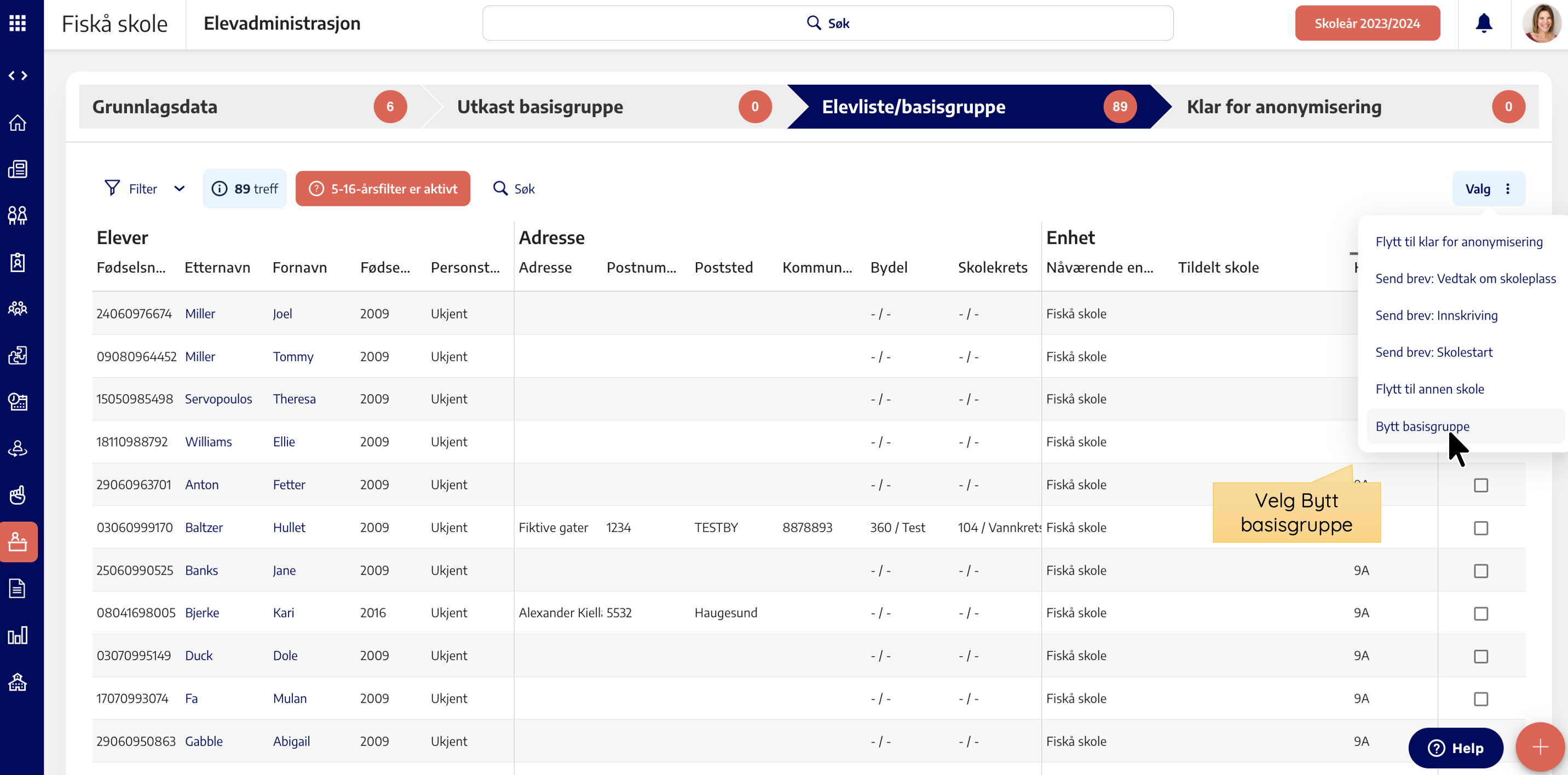Choose Send brev: Innskriving menu item
Viewport: 1568px width, 775px height.
pyautogui.click(x=1436, y=315)
